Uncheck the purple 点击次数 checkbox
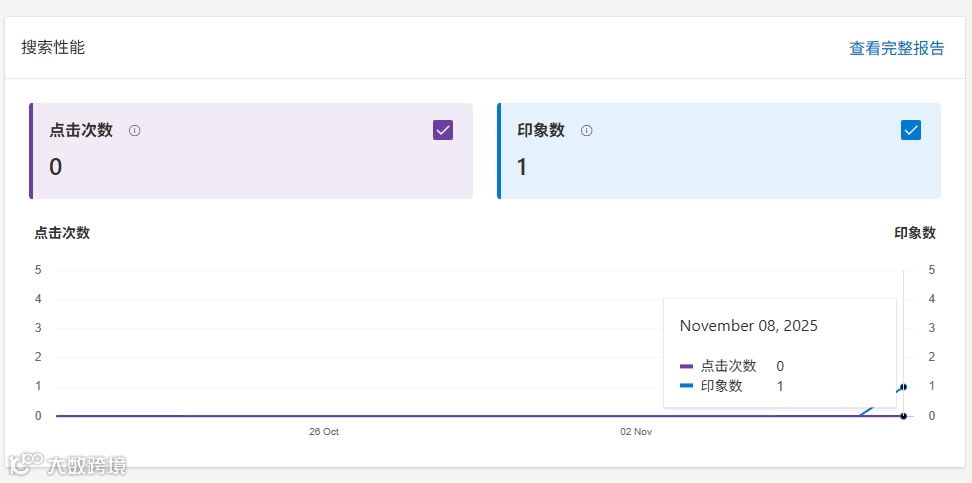Viewport: 972px width, 483px height. pos(443,130)
